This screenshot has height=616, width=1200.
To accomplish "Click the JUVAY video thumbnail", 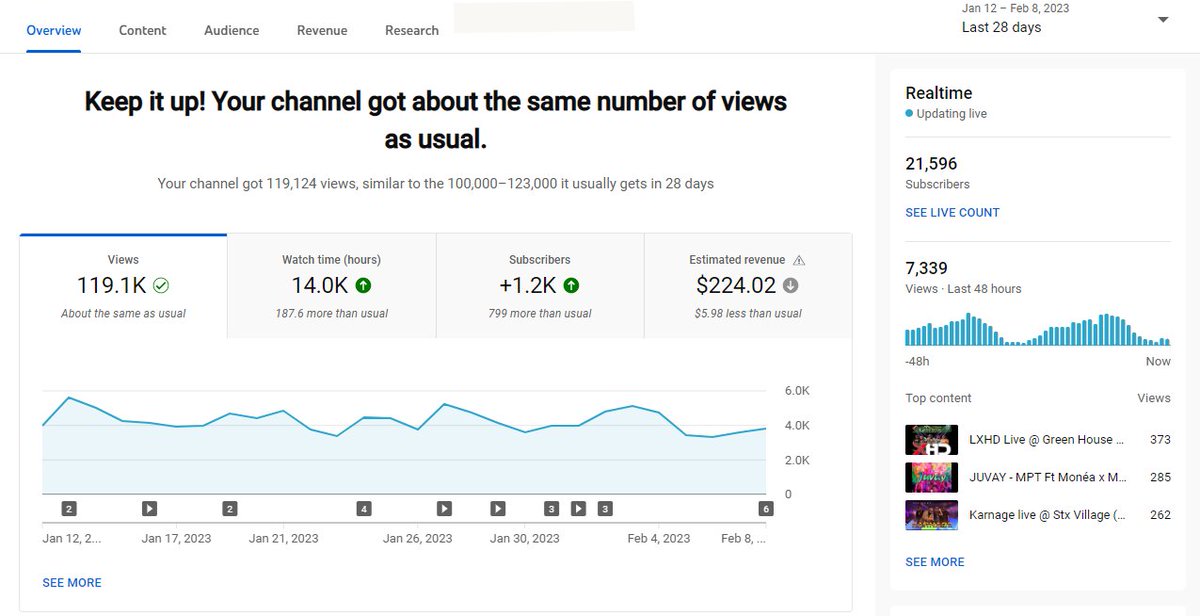I will tap(931, 477).
